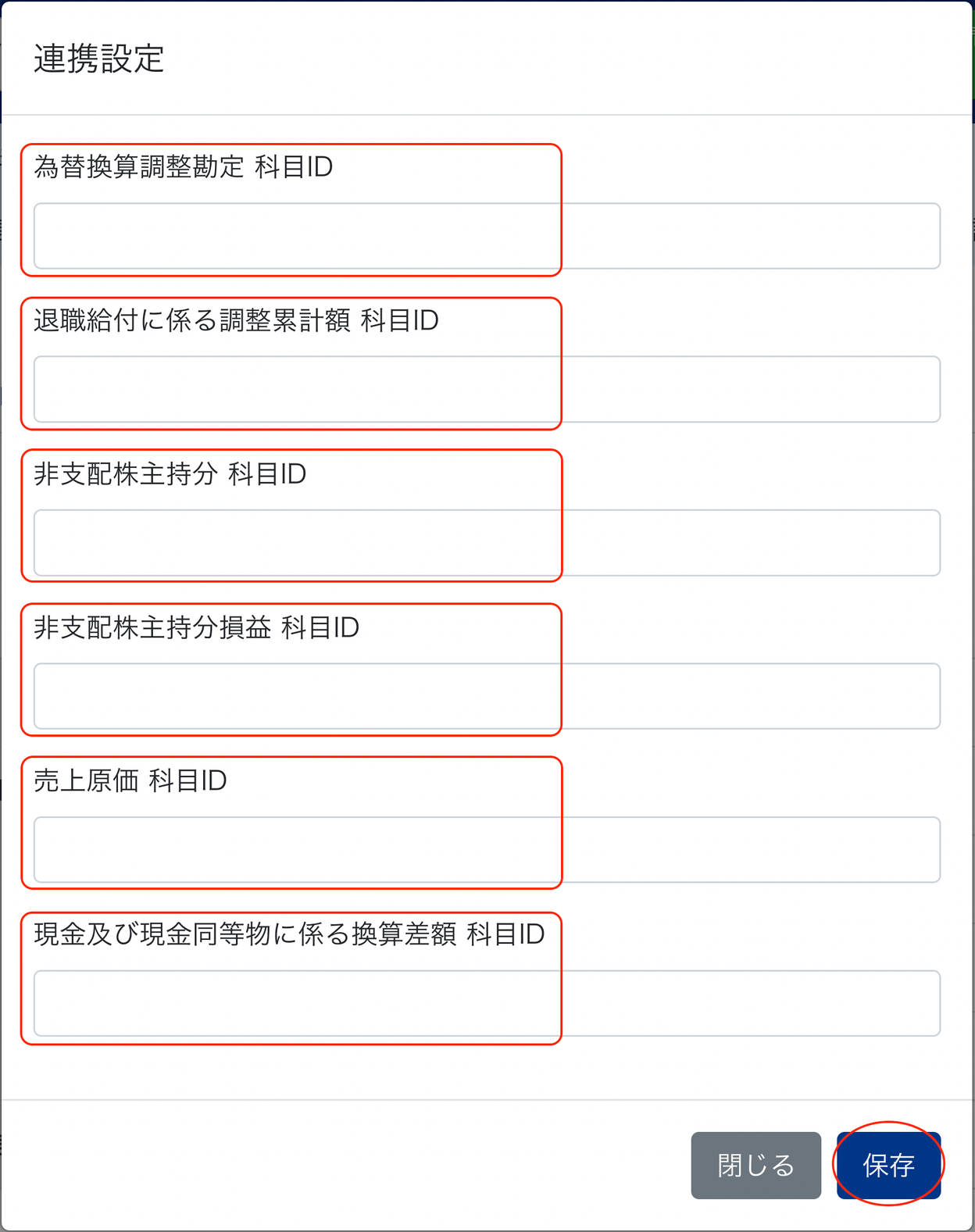Focus the 退職給付に係る調整累計額 科目ID text box
The height and width of the screenshot is (1232, 975).
pos(486,389)
